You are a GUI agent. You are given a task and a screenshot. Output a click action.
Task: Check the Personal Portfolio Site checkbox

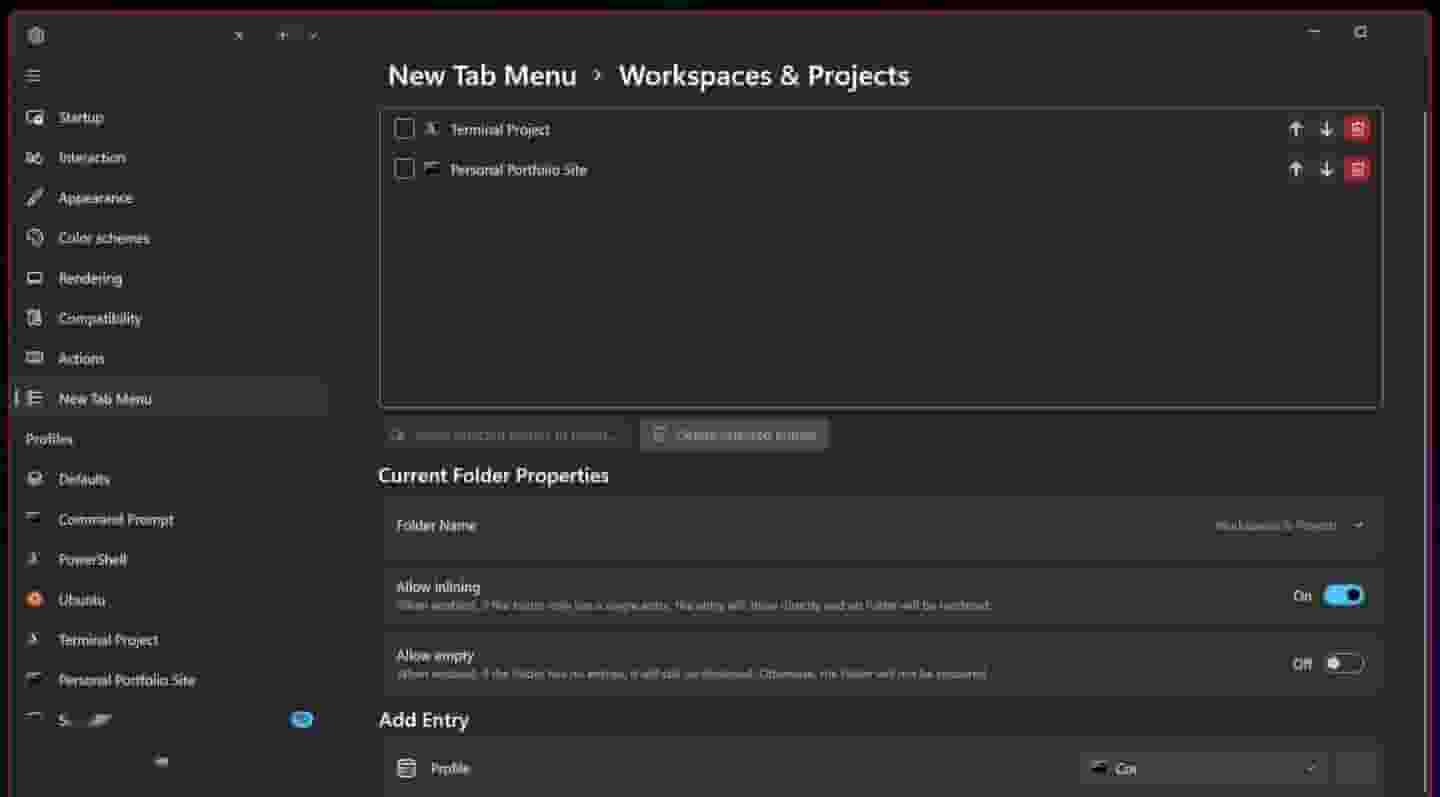pyautogui.click(x=404, y=170)
